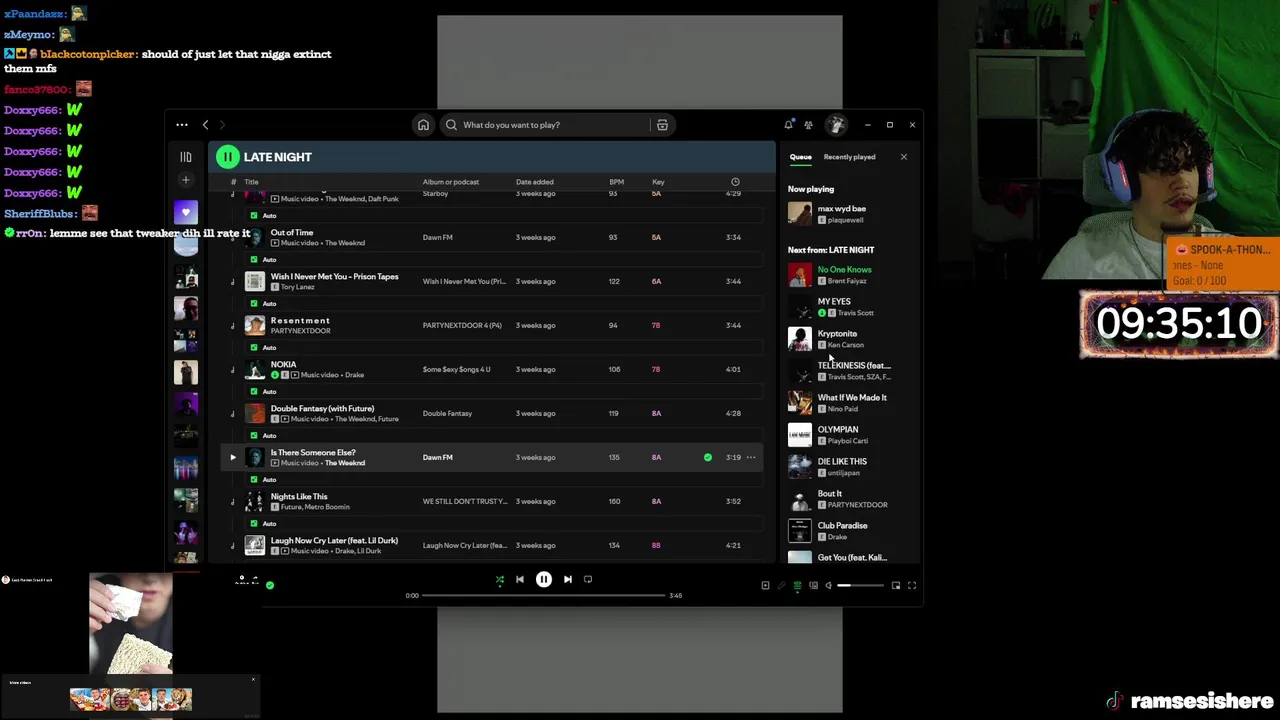Screen dimensions: 1280x720
Task: Open the notifications bell
Action: 788,125
